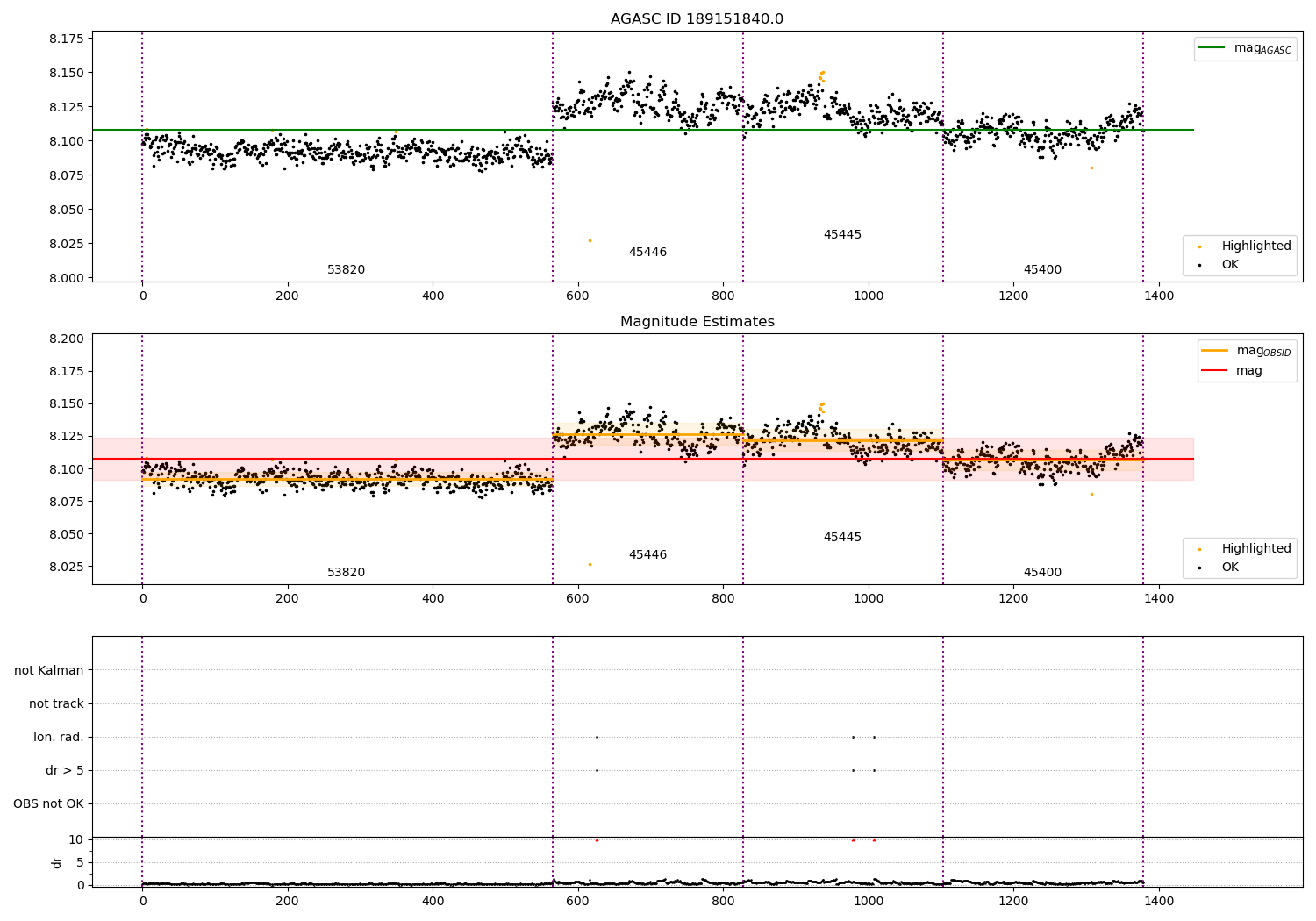1316x921 pixels.
Task: Click the orange outlier point near 8.027 in AGASC ID plot
Action: click(x=590, y=240)
